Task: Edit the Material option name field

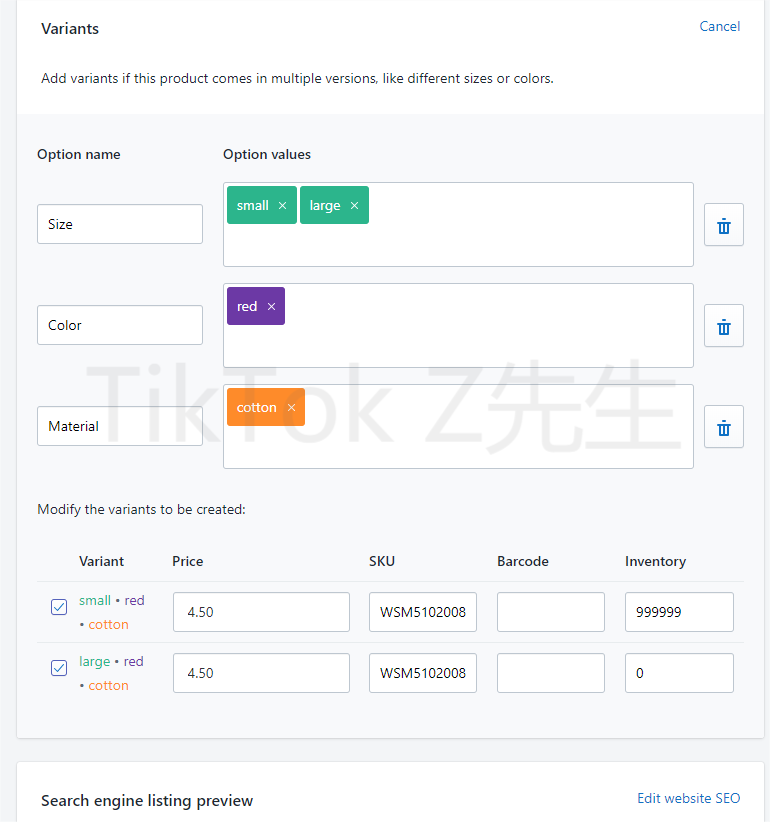Action: 120,426
